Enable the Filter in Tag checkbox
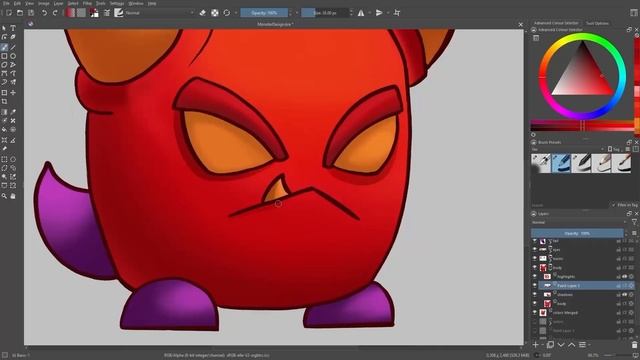 point(613,205)
